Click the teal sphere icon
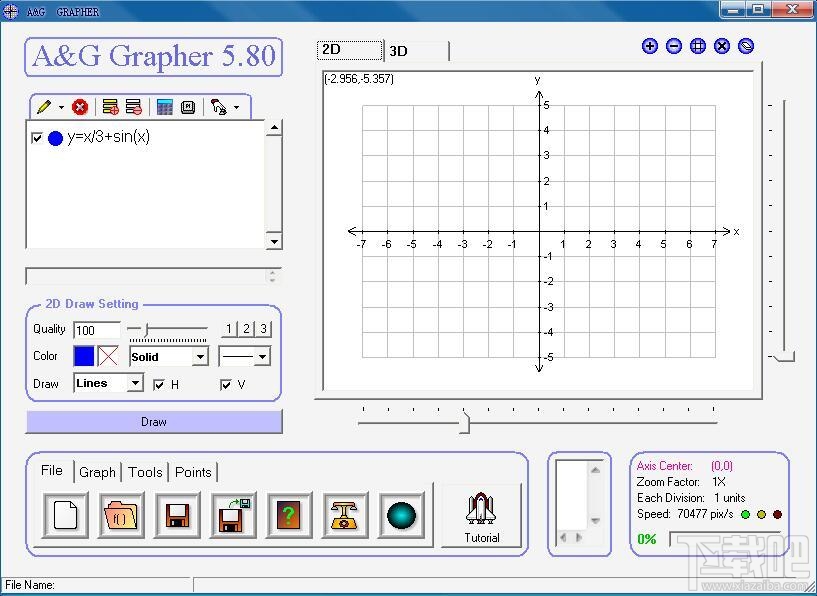The width and height of the screenshot is (817, 596). 401,515
